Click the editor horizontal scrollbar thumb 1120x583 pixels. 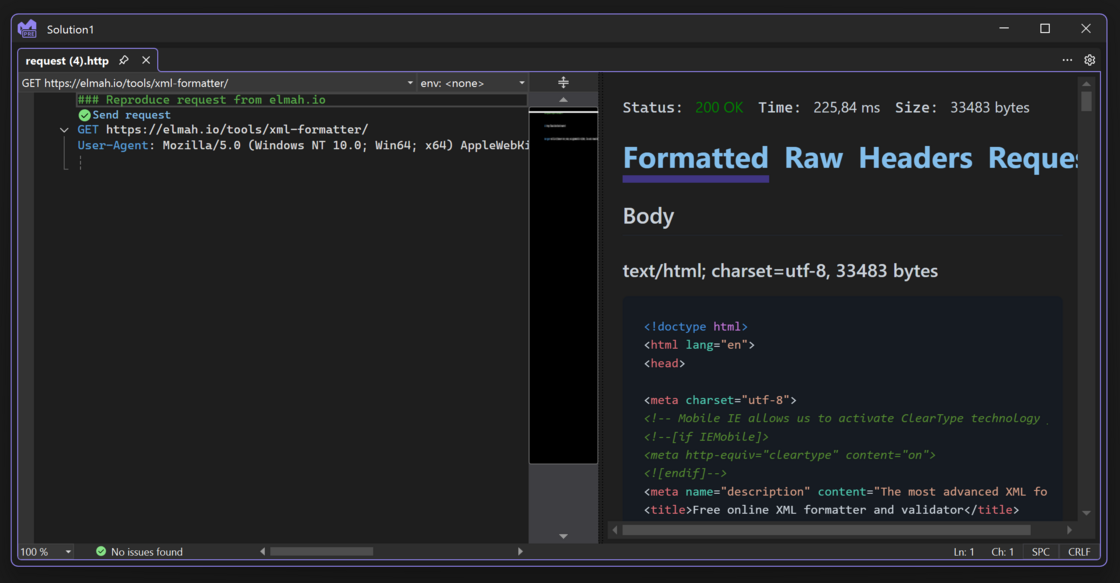coord(321,551)
